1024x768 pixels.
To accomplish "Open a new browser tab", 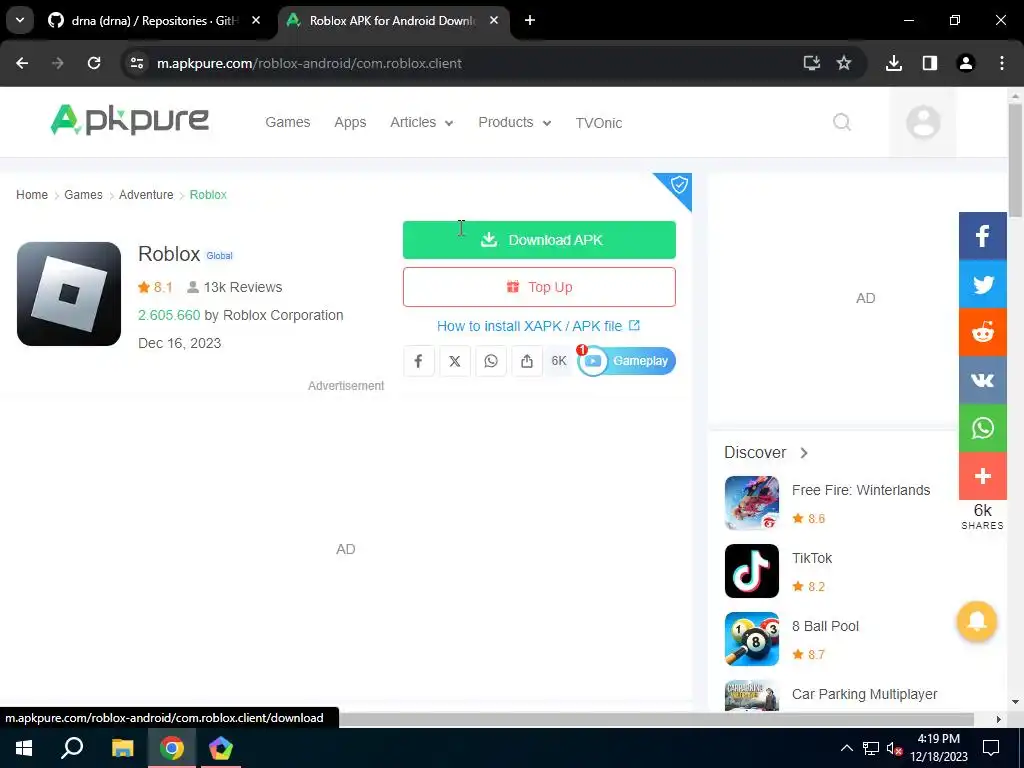I will (x=530, y=20).
